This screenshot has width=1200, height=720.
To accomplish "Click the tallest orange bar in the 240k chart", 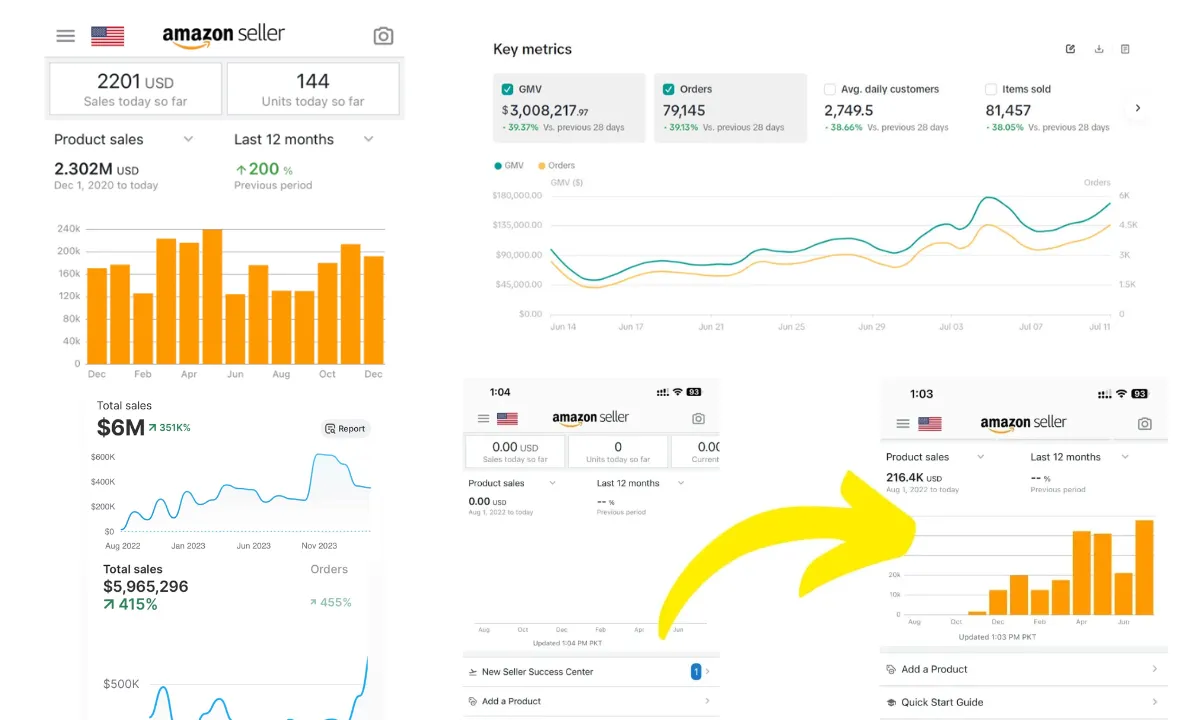I will [212, 296].
